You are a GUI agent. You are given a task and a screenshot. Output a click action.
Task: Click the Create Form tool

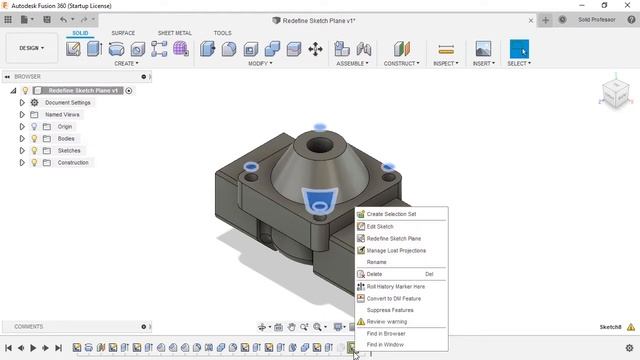[x=180, y=49]
